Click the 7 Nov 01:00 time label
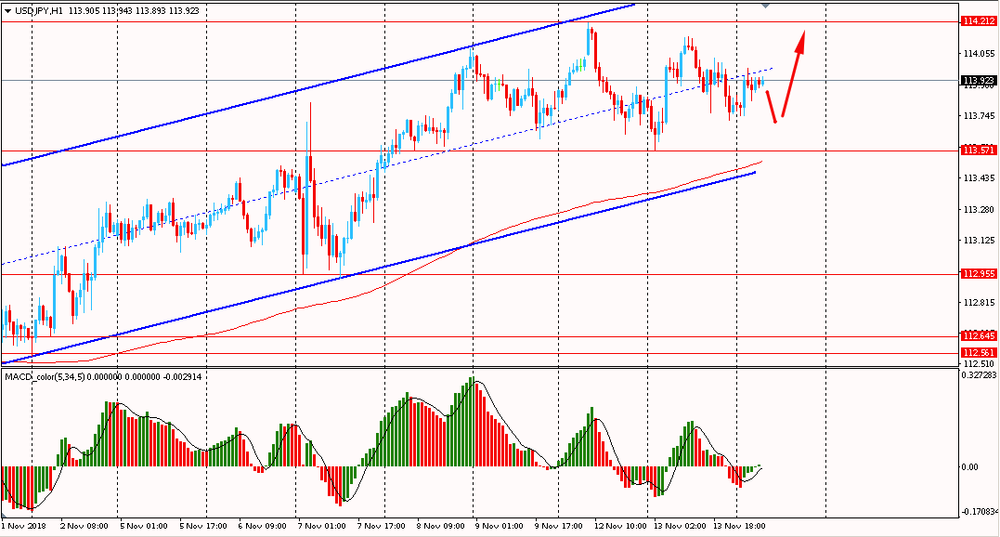 [321, 526]
